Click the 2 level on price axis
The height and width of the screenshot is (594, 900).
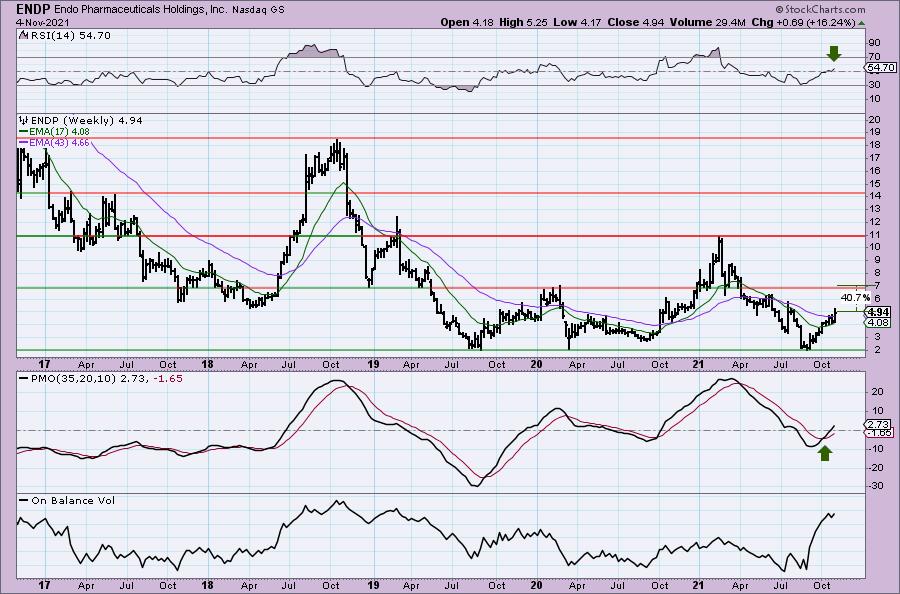(x=876, y=350)
